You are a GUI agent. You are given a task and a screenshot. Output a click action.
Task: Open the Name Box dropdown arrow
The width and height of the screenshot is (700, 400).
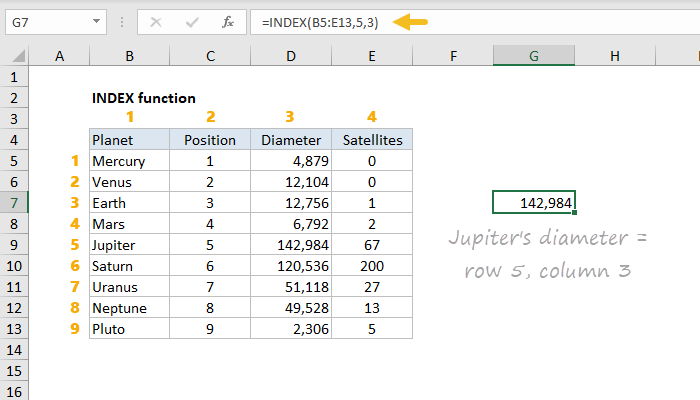pyautogui.click(x=96, y=21)
